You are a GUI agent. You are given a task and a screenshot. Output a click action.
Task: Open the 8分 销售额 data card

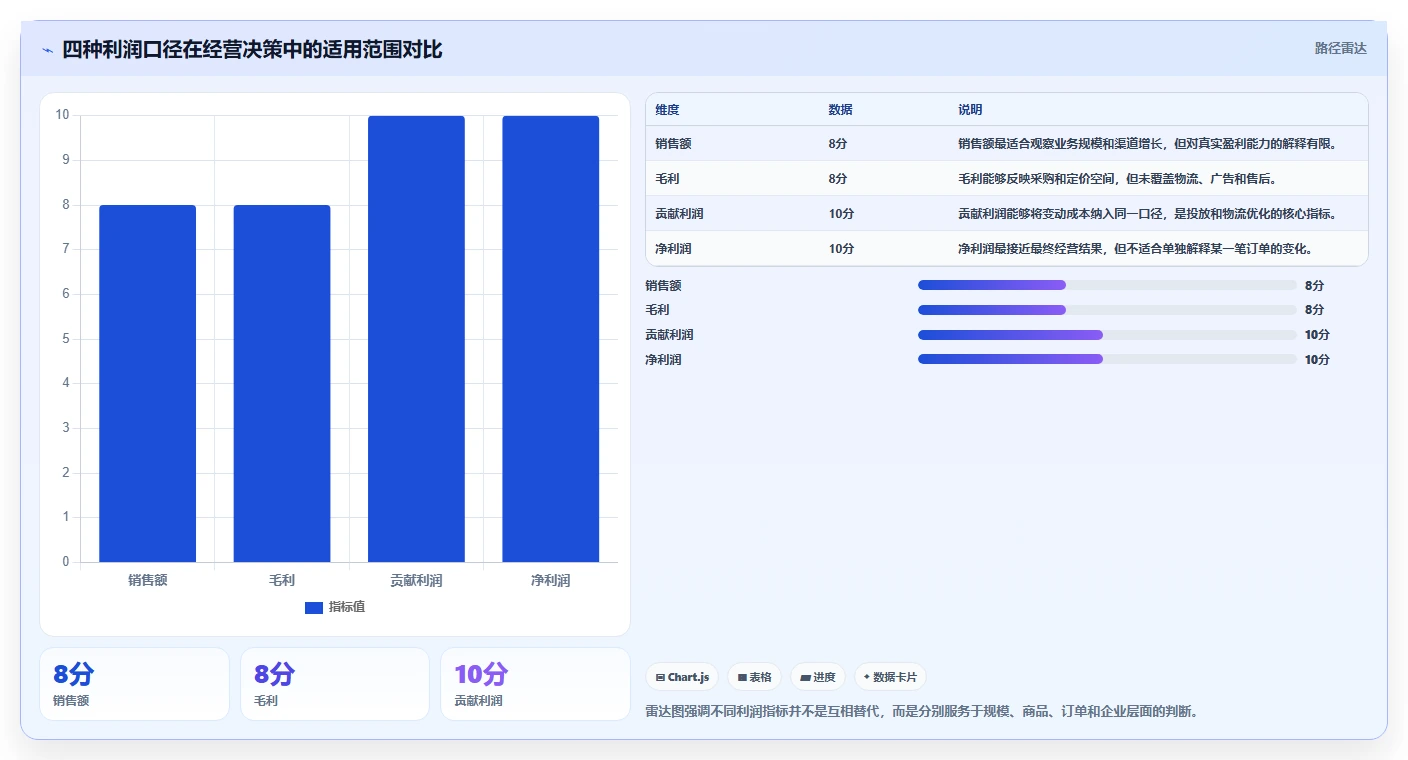tap(135, 684)
